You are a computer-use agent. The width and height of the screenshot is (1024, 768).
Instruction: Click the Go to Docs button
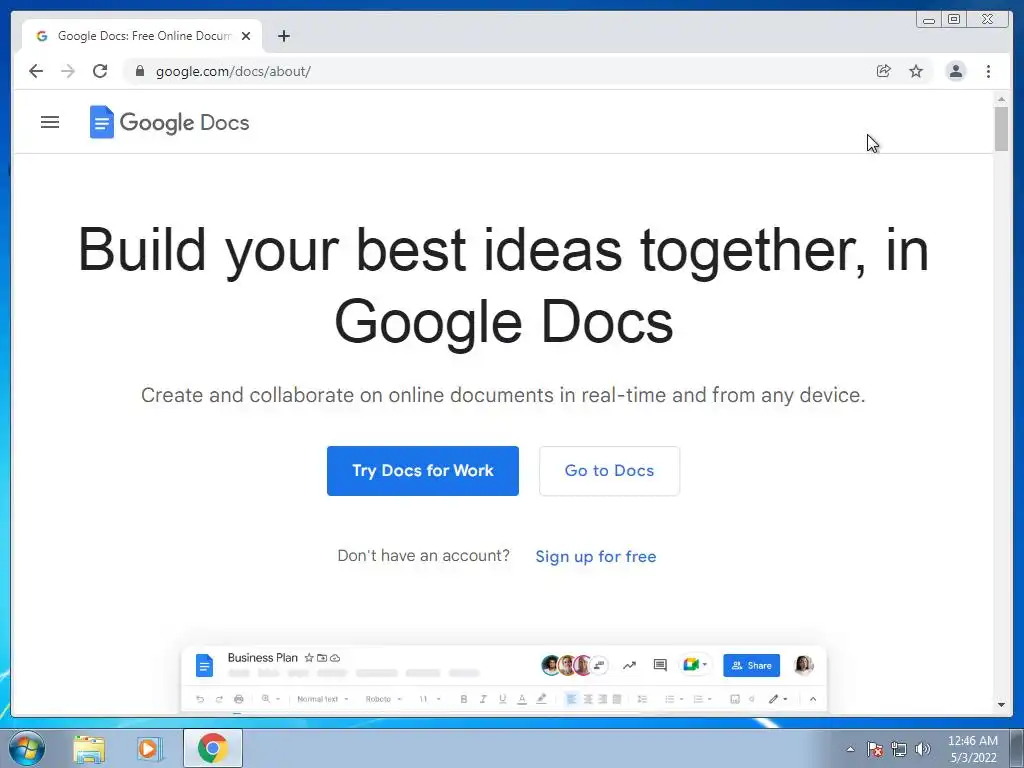(609, 471)
